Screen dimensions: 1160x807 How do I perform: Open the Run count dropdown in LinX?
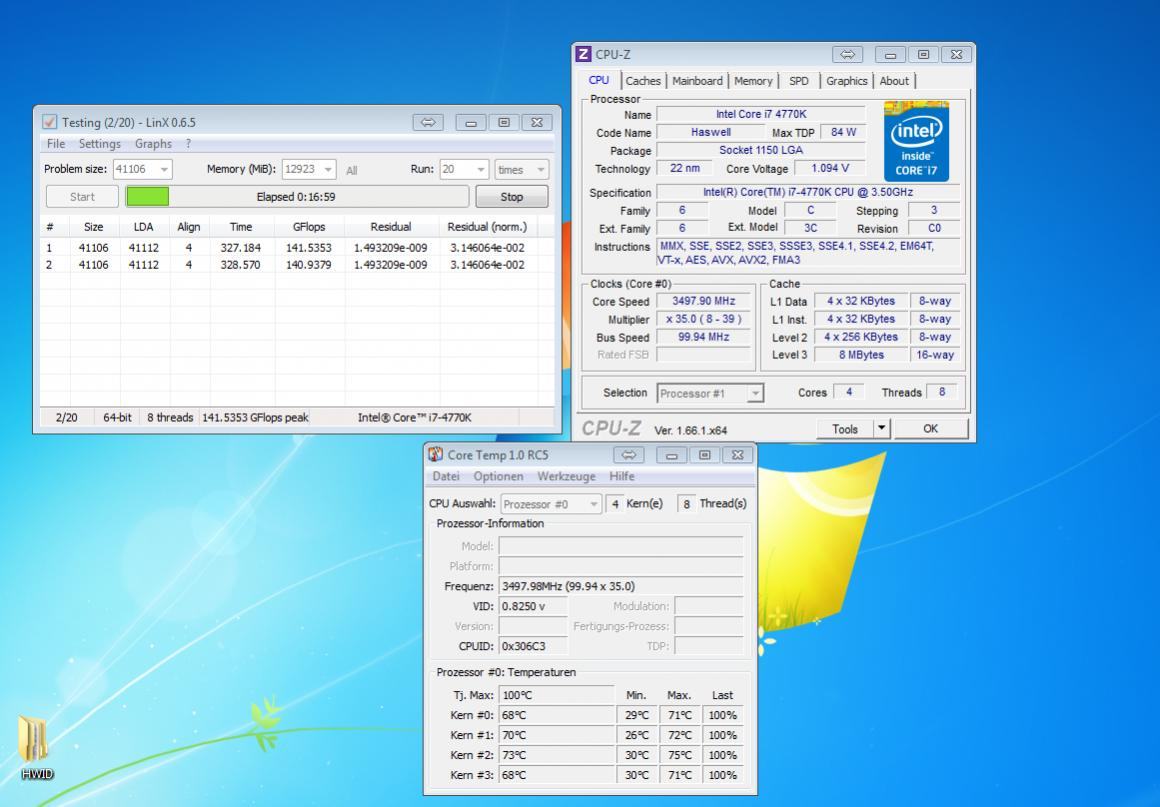click(481, 169)
